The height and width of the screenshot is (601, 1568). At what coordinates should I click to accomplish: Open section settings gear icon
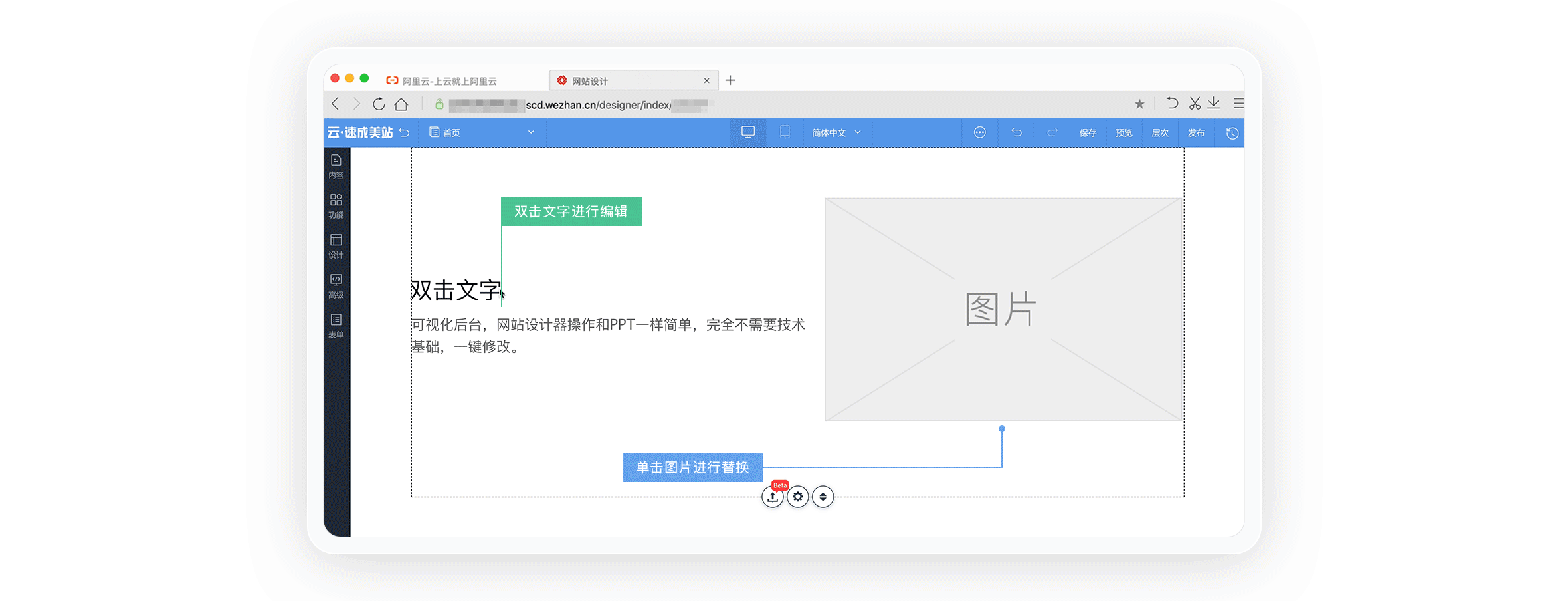click(798, 497)
